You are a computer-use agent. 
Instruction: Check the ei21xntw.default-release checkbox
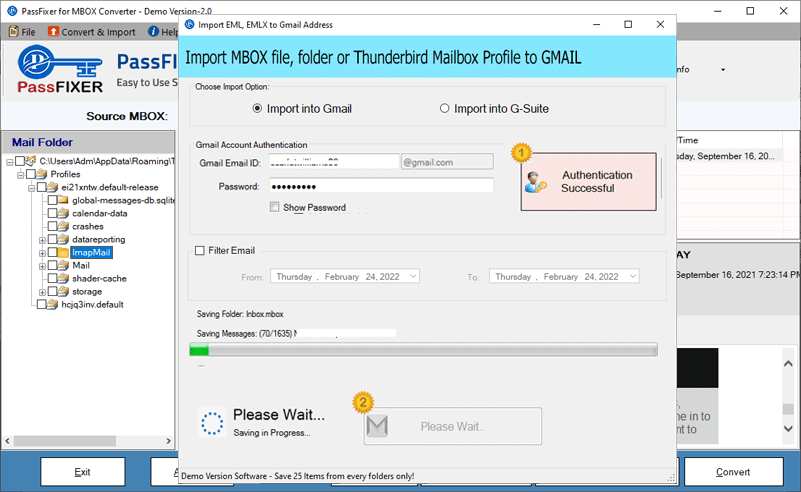[42, 187]
